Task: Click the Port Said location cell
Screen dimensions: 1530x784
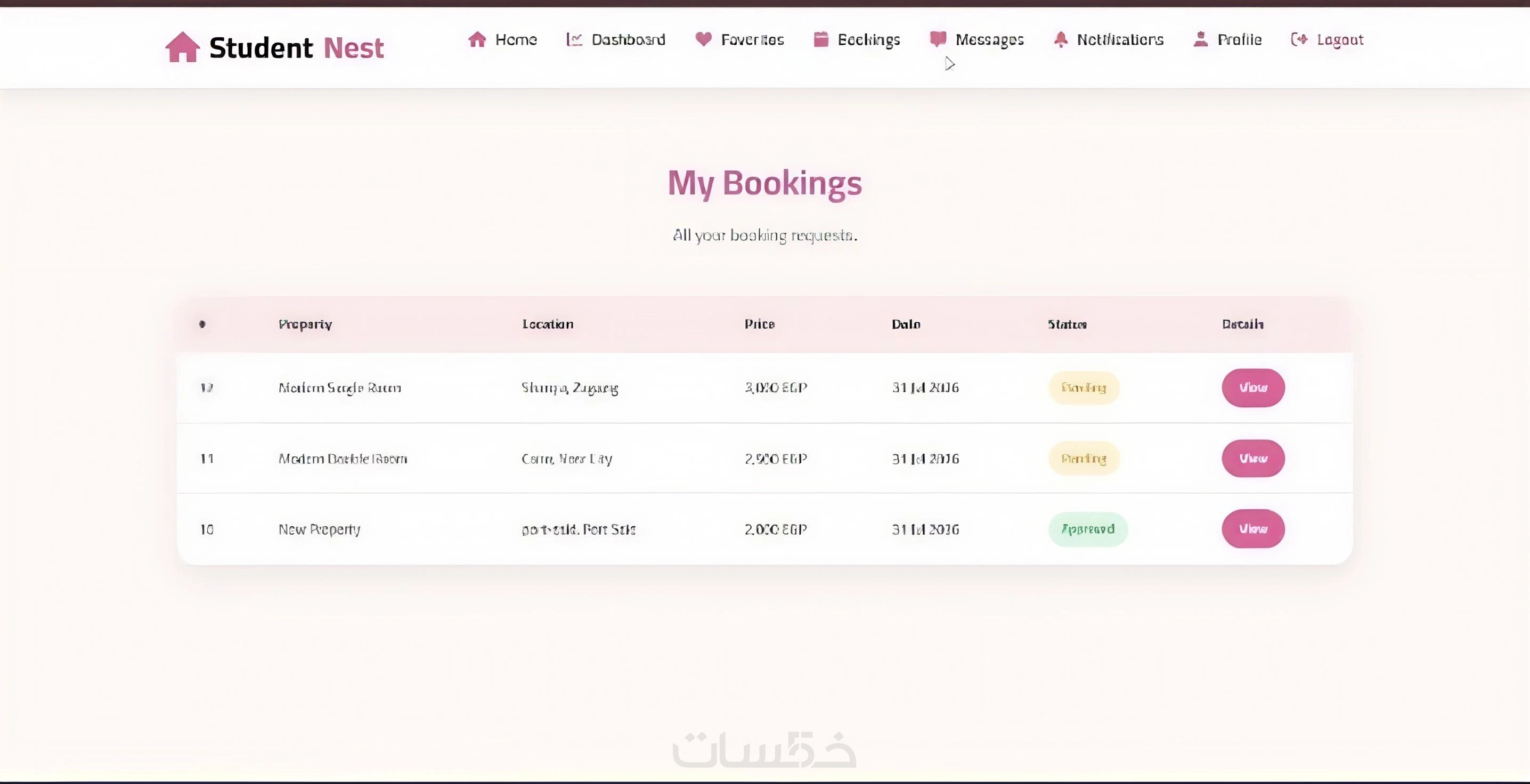Action: coord(579,529)
